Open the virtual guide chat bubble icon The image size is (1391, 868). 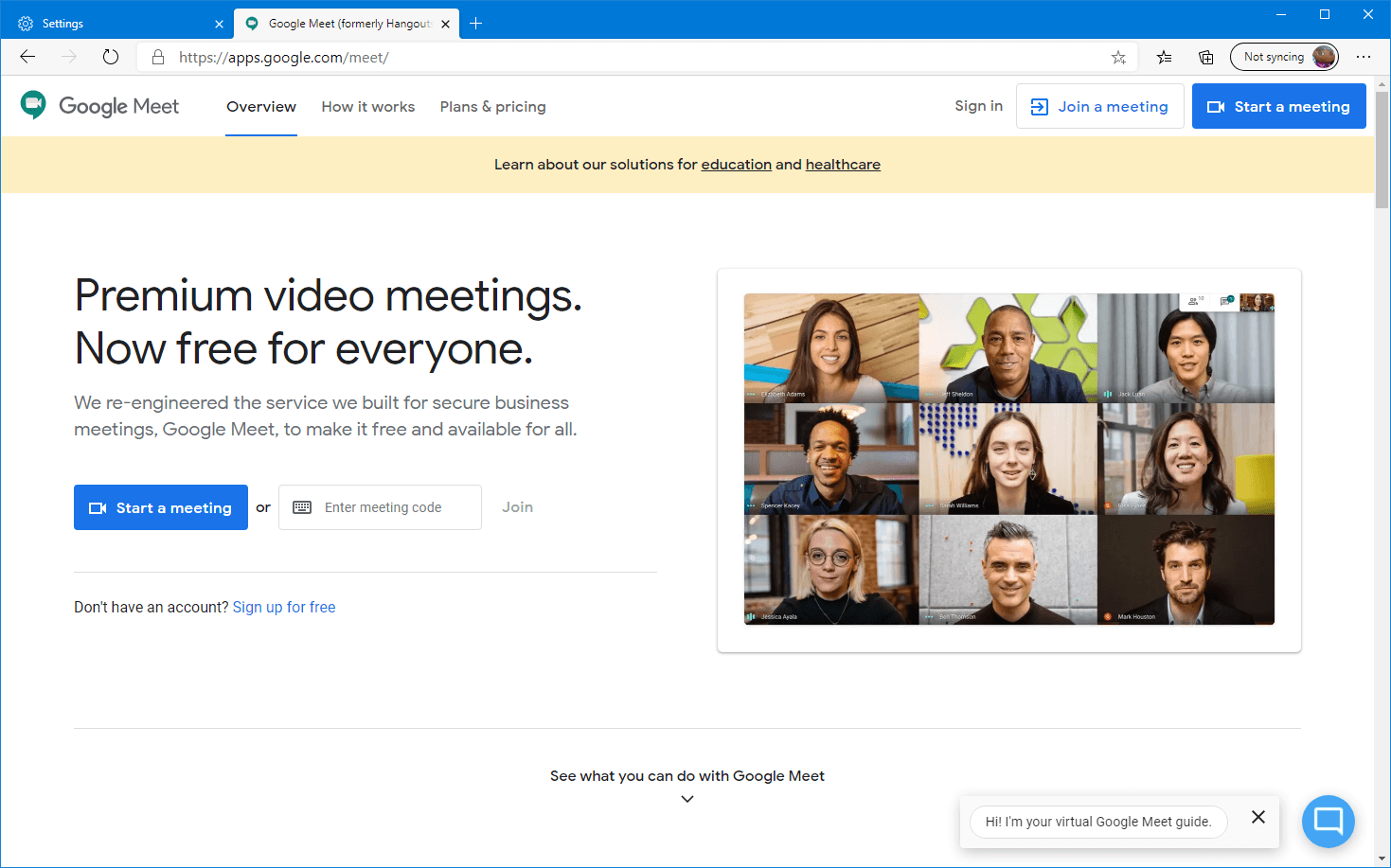pyautogui.click(x=1328, y=821)
